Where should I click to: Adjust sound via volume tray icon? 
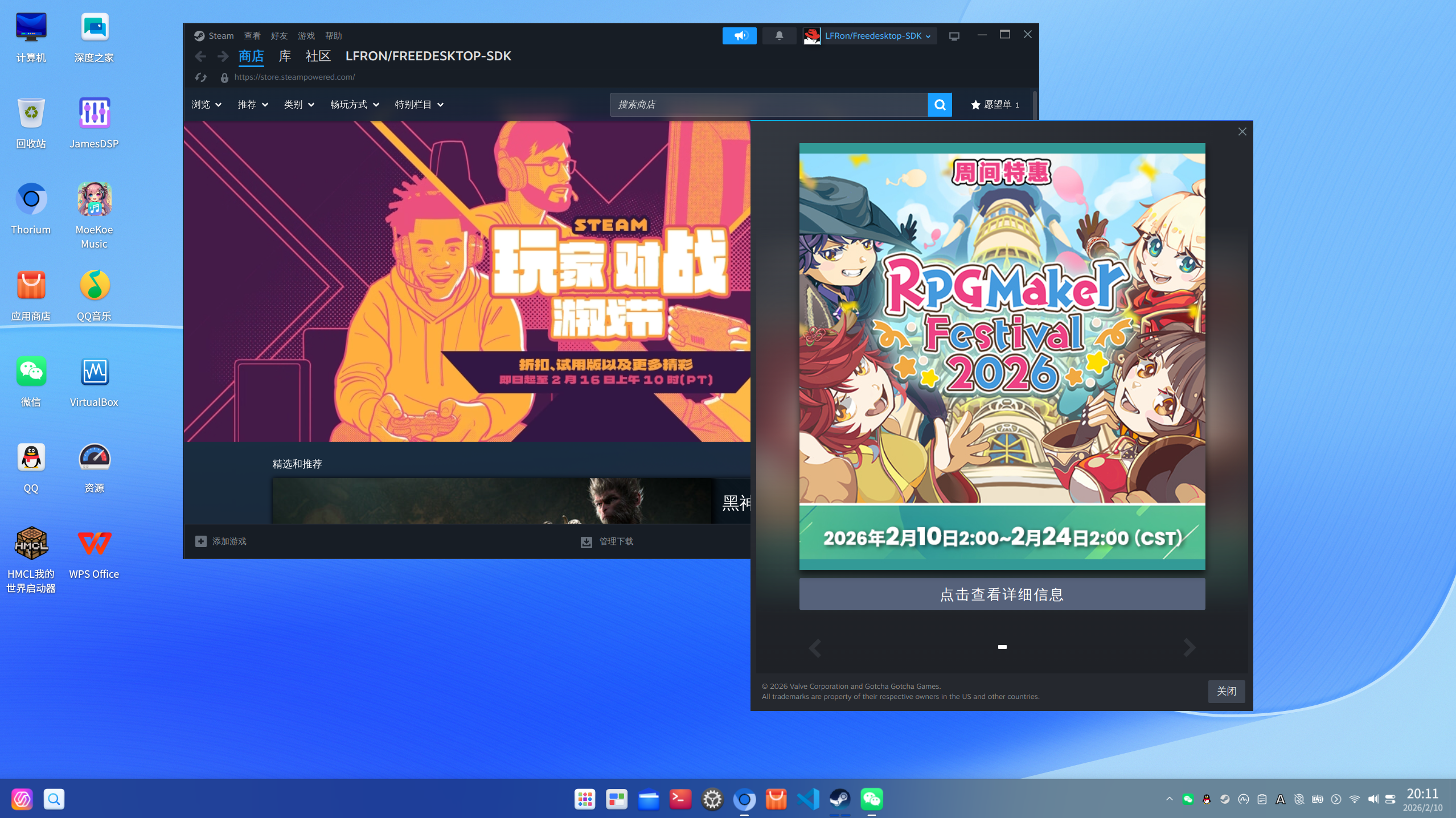pos(1373,799)
